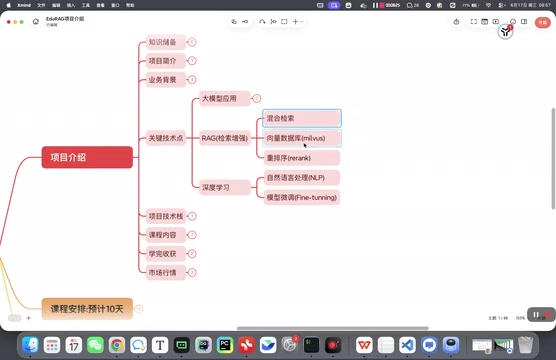This screenshot has height=360, width=556.
Task: Expand the 市场行情 node count circle
Action: (192, 272)
